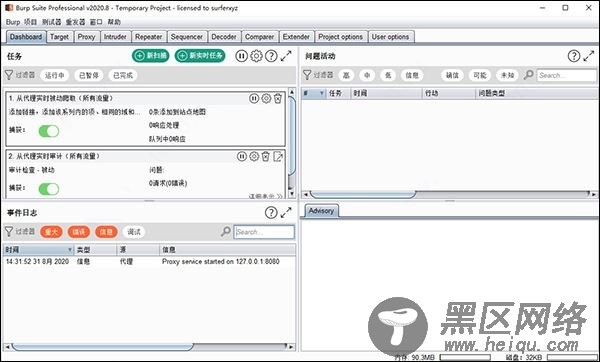Toggle the 已完成 task filter

click(x=123, y=75)
